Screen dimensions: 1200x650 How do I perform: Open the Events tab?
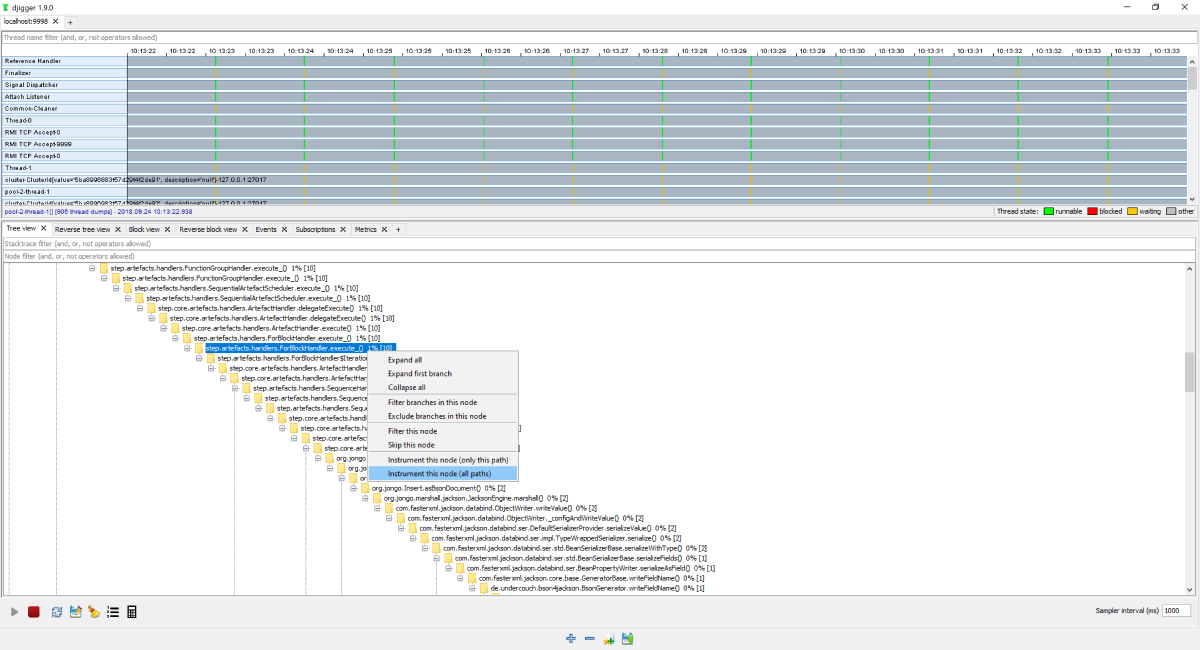coord(266,229)
